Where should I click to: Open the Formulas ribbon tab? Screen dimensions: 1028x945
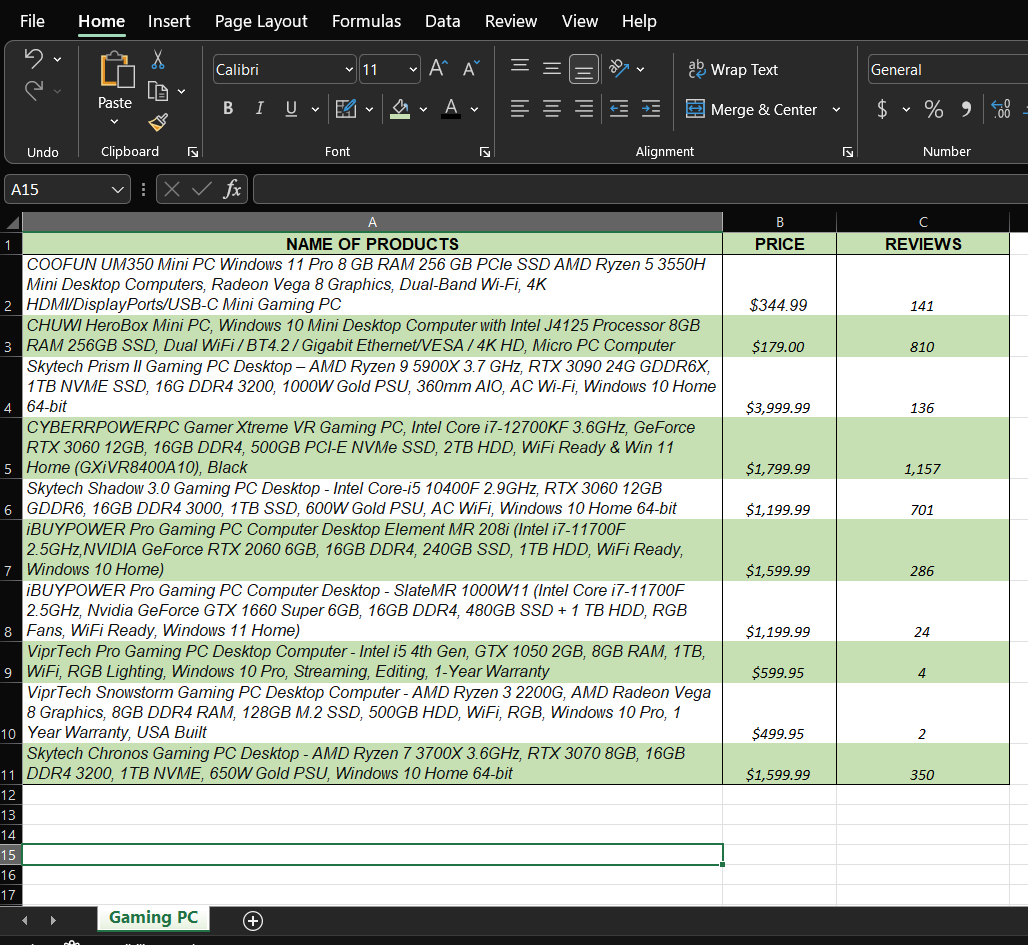(366, 21)
